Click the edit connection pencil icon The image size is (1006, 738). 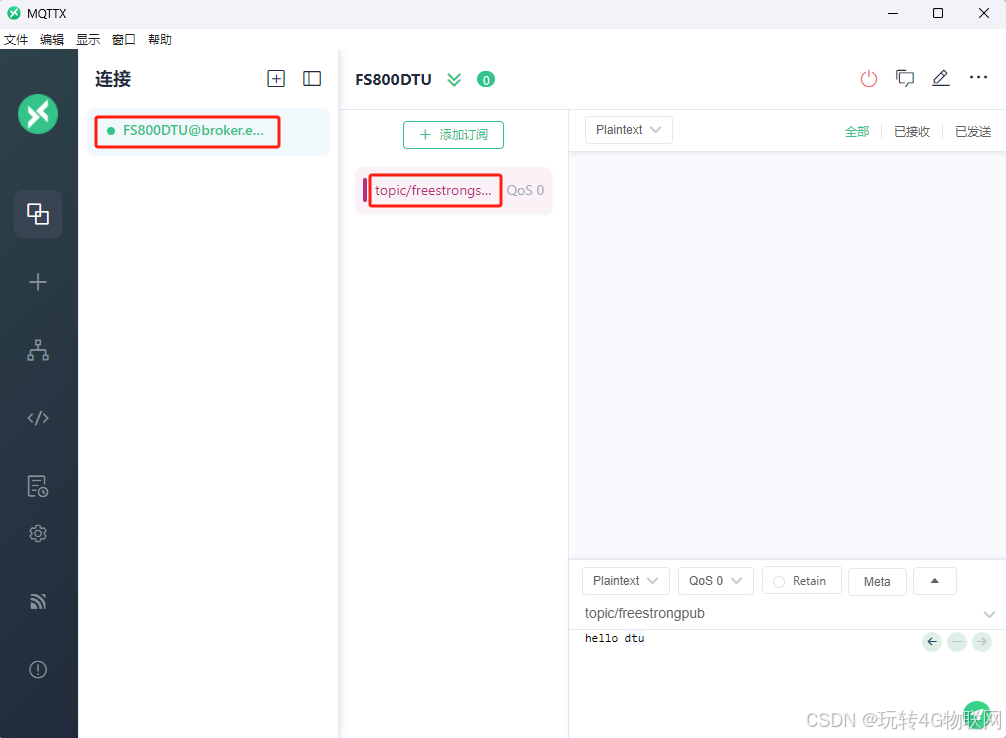coord(940,79)
